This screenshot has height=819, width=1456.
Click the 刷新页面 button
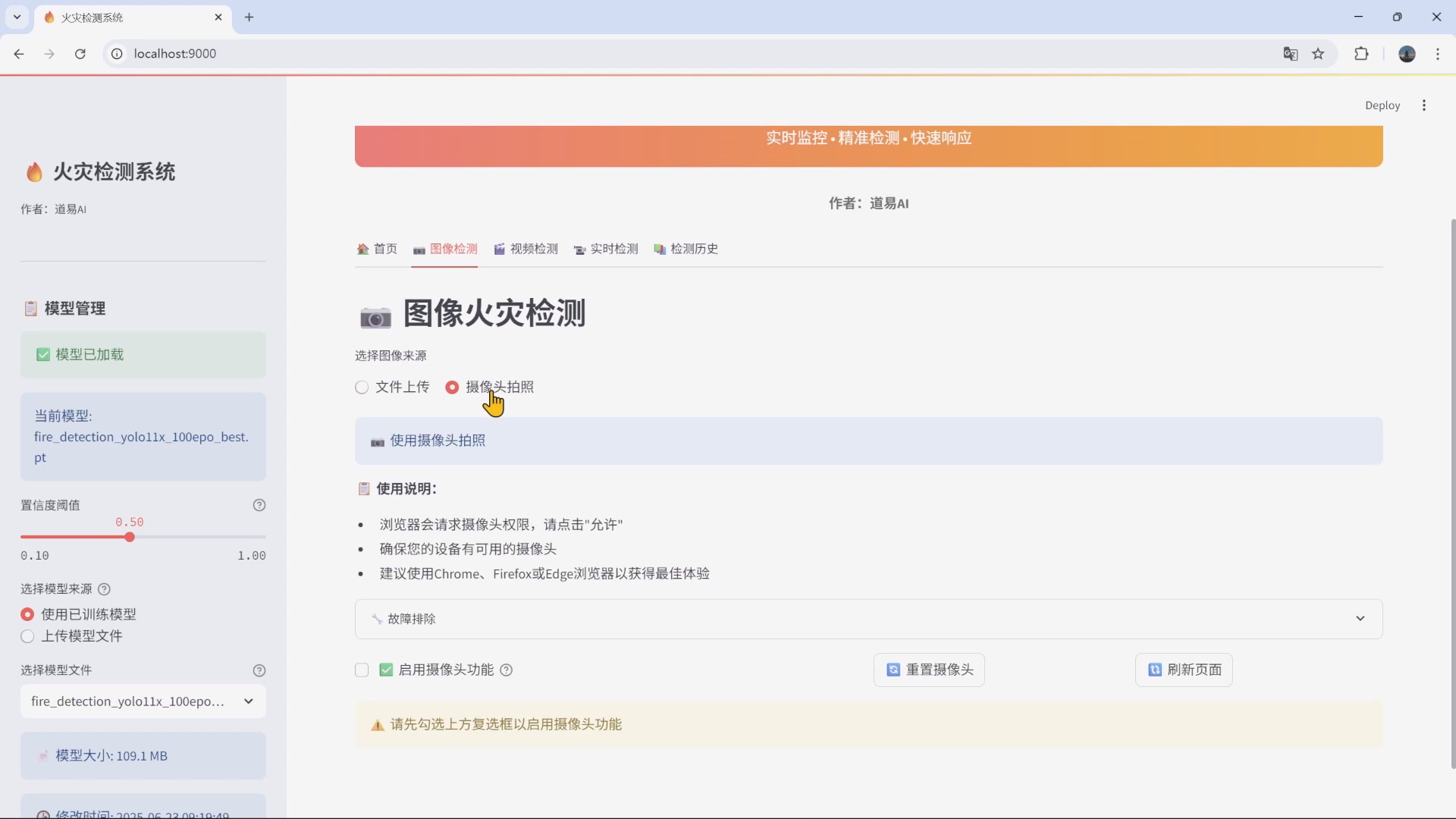(1184, 670)
